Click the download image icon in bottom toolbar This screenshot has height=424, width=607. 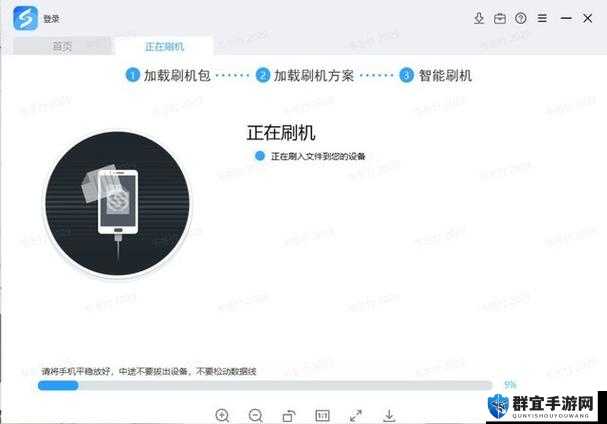point(389,416)
